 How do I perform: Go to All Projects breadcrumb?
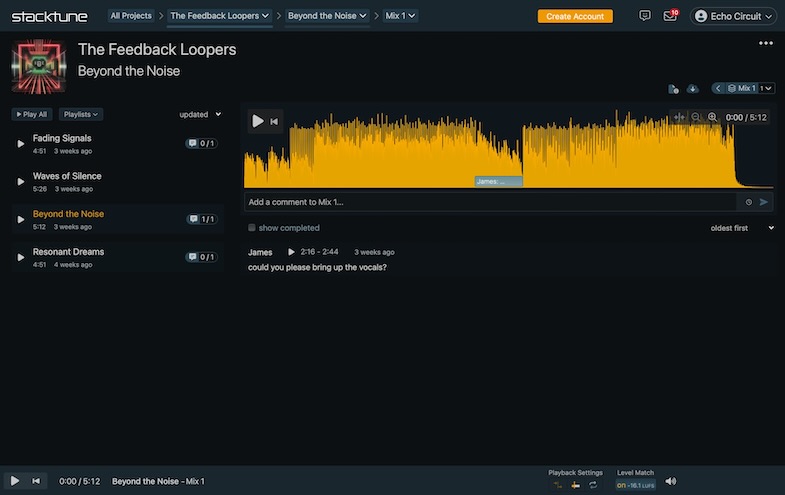tap(131, 16)
